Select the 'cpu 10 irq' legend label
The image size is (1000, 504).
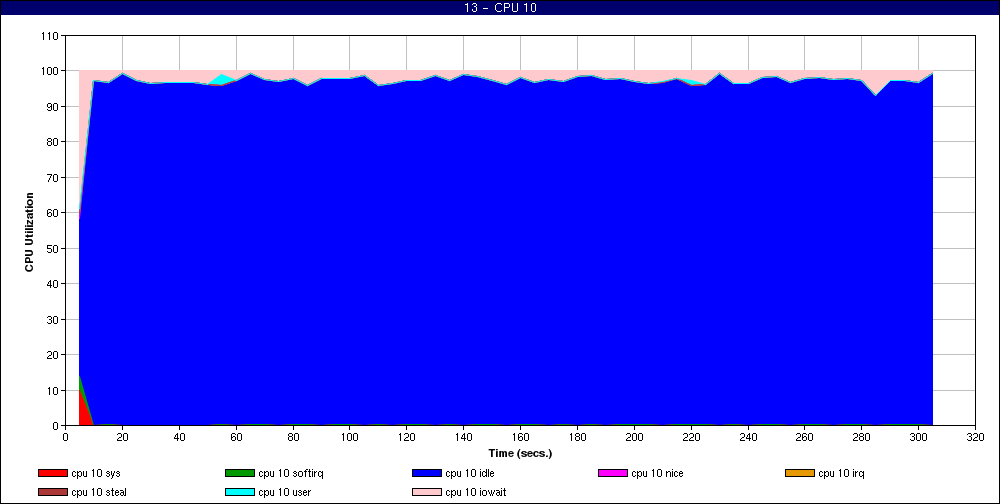coord(841,473)
